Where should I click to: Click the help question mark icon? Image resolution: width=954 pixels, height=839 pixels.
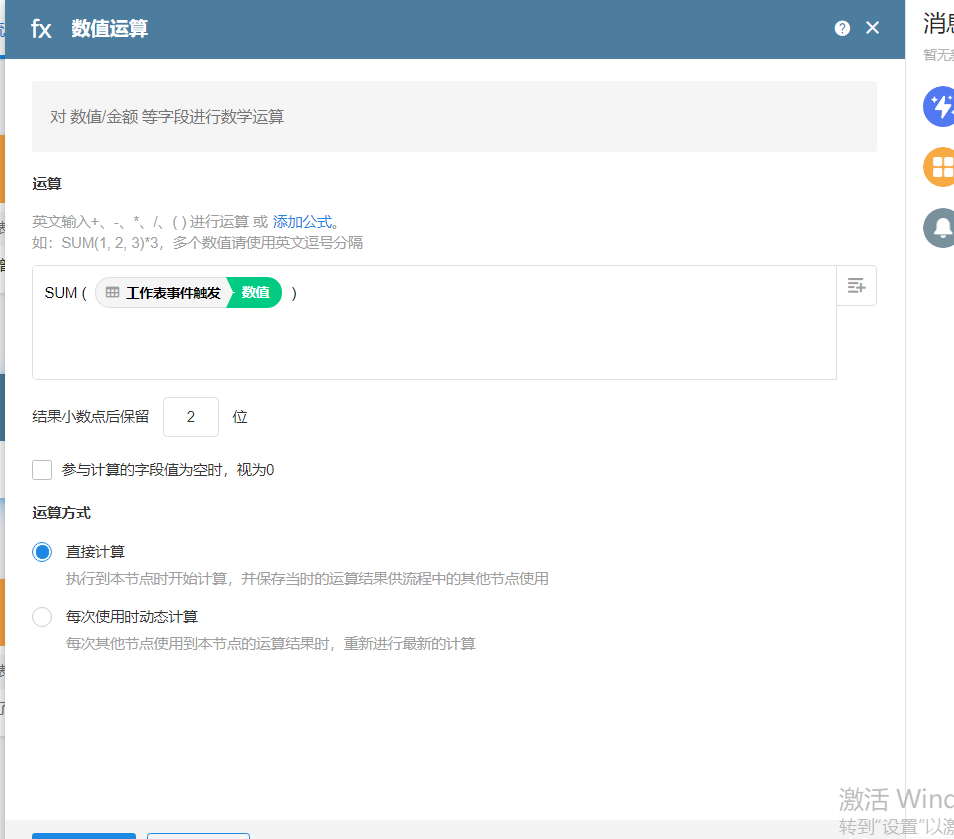point(842,28)
